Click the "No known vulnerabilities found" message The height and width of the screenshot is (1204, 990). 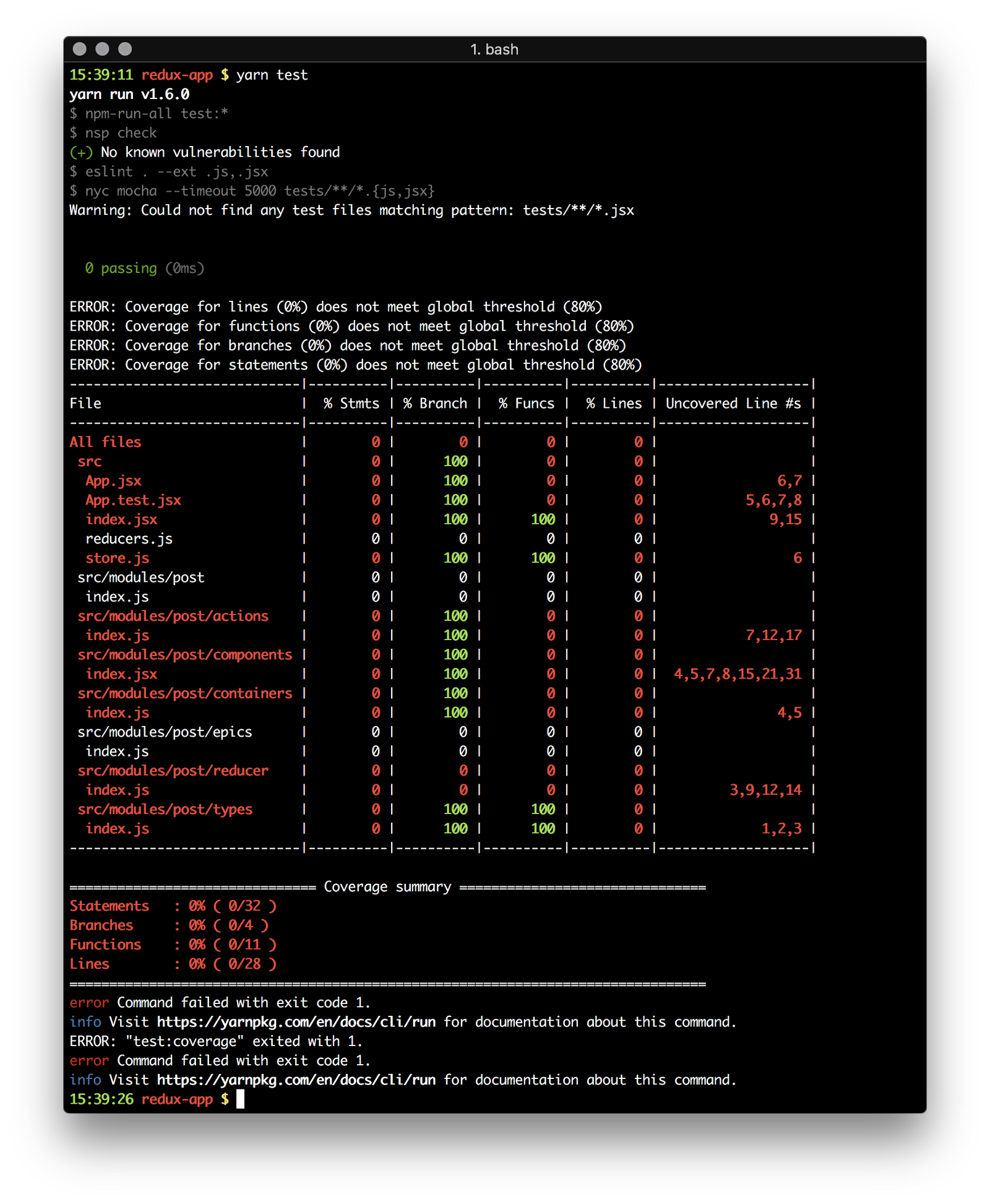tap(220, 152)
